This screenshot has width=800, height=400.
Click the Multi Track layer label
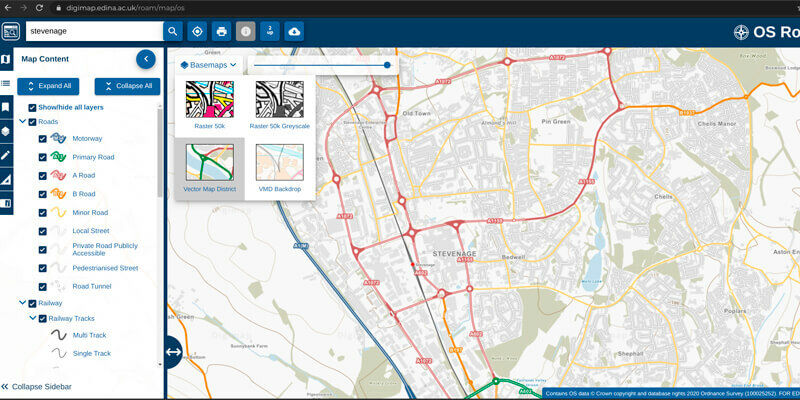coord(90,335)
